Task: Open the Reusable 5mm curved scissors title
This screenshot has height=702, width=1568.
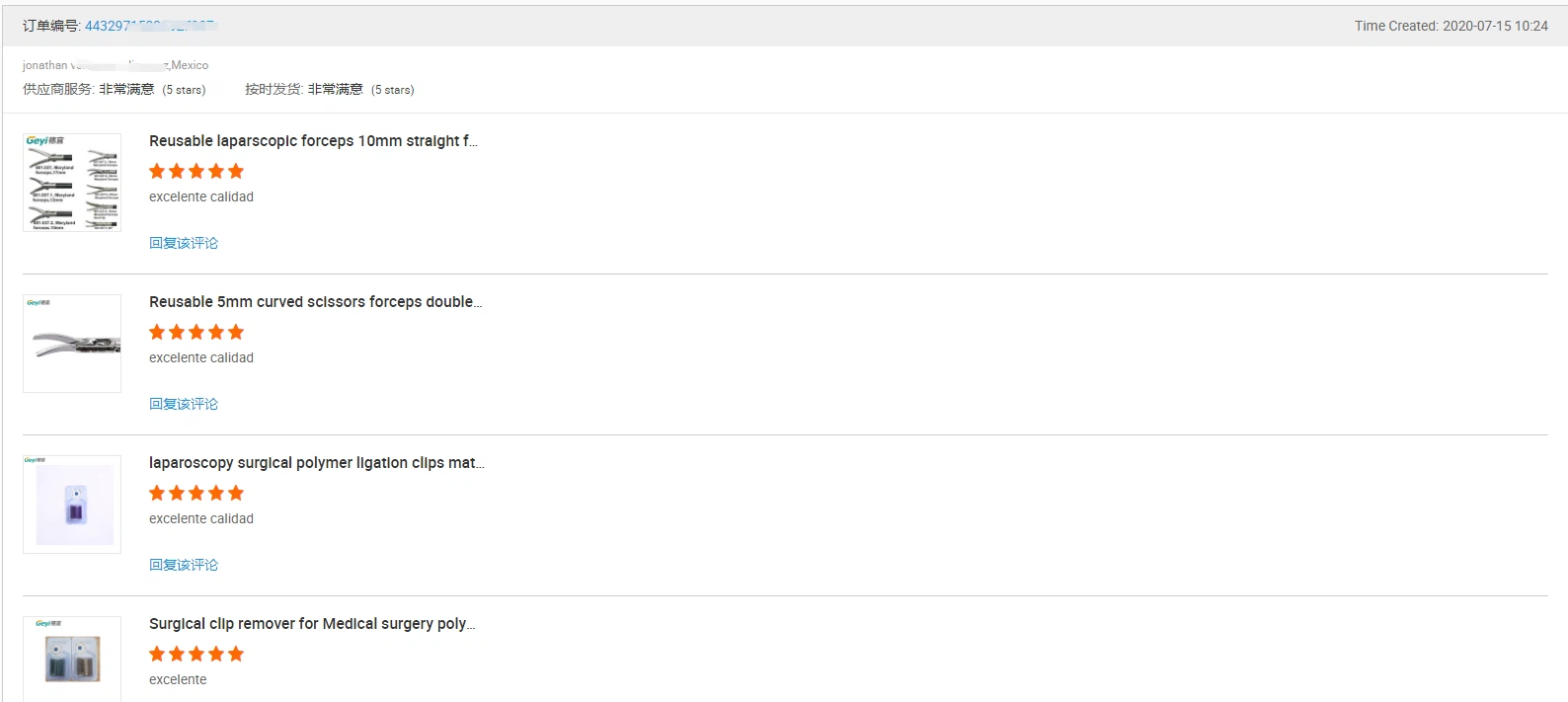Action: [316, 302]
